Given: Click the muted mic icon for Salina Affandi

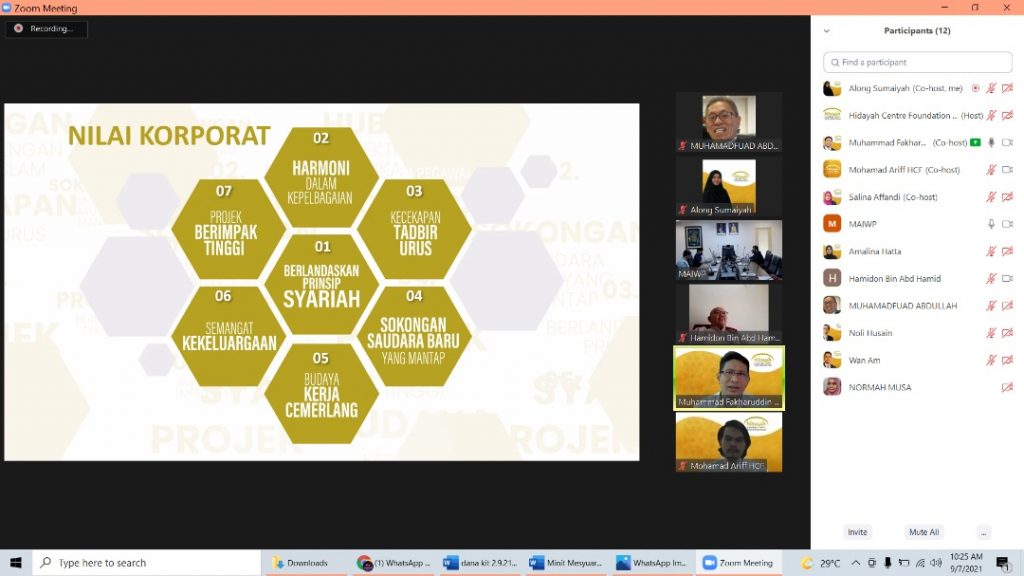Looking at the screenshot, I should pyautogui.click(x=991, y=197).
